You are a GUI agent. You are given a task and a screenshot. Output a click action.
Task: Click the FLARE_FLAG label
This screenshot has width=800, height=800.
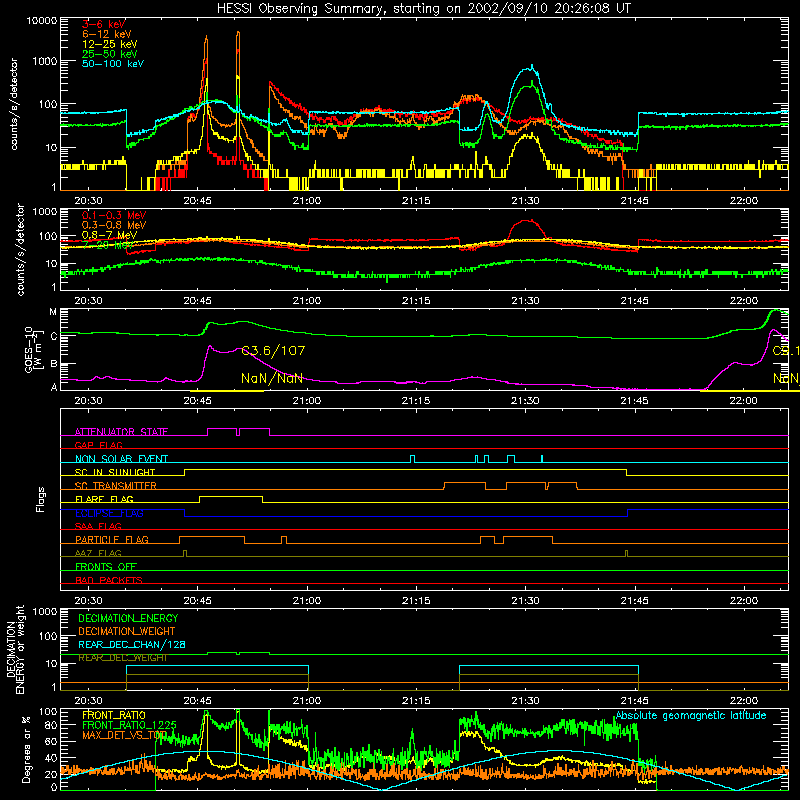(104, 499)
